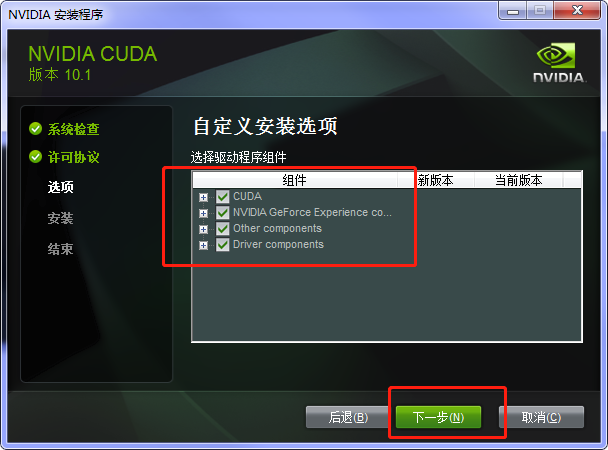608x450 pixels.
Task: Click the 新版本 column header
Action: [x=435, y=180]
